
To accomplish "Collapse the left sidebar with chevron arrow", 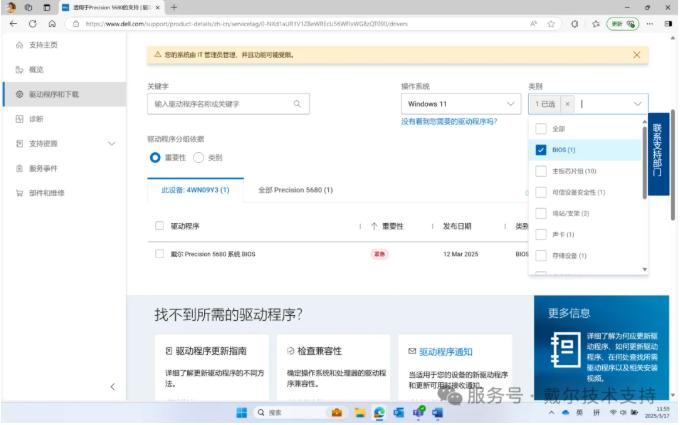I will click(113, 387).
